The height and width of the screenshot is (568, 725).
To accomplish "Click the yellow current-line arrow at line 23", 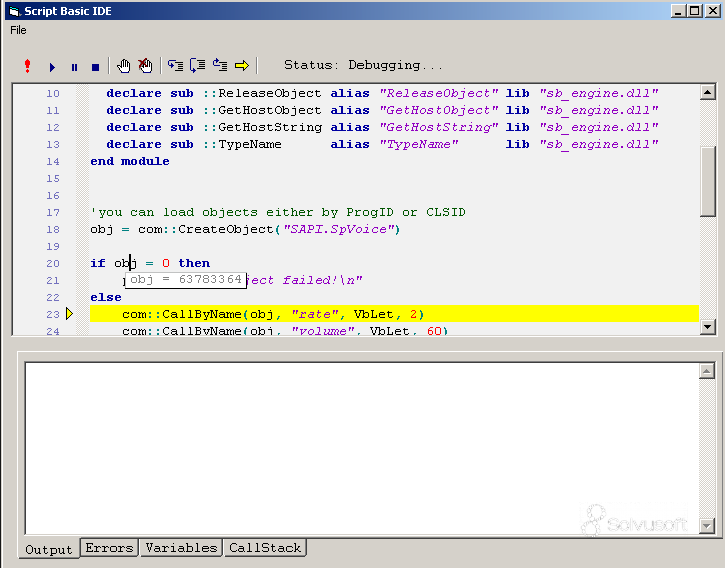I will [69, 314].
